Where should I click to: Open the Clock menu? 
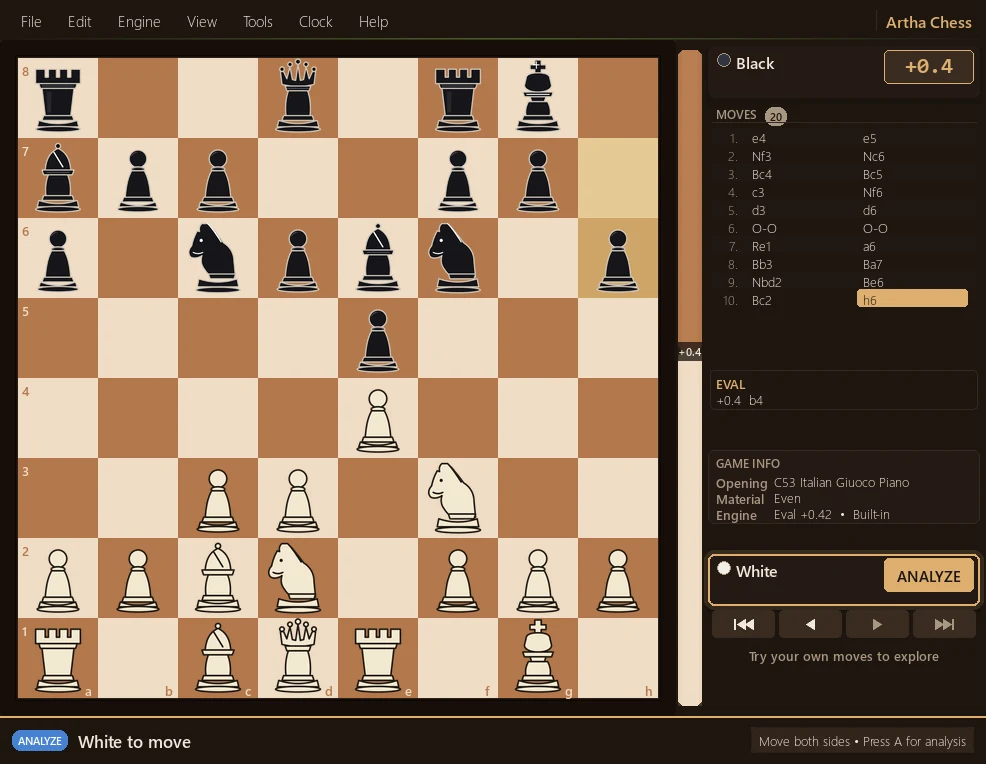point(316,21)
